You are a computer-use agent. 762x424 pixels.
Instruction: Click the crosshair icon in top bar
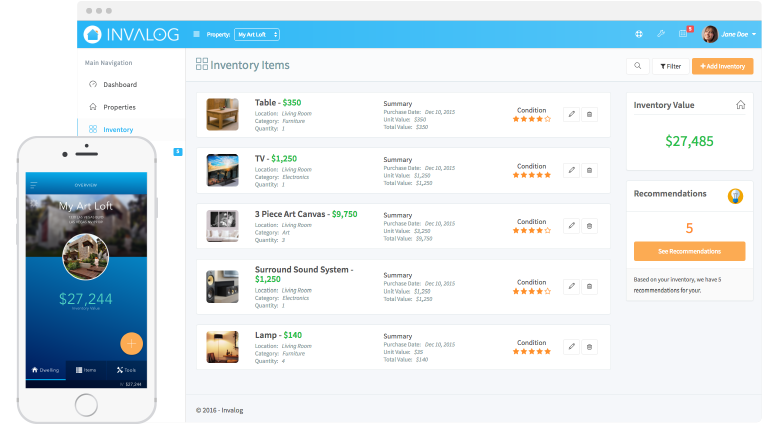(x=639, y=34)
